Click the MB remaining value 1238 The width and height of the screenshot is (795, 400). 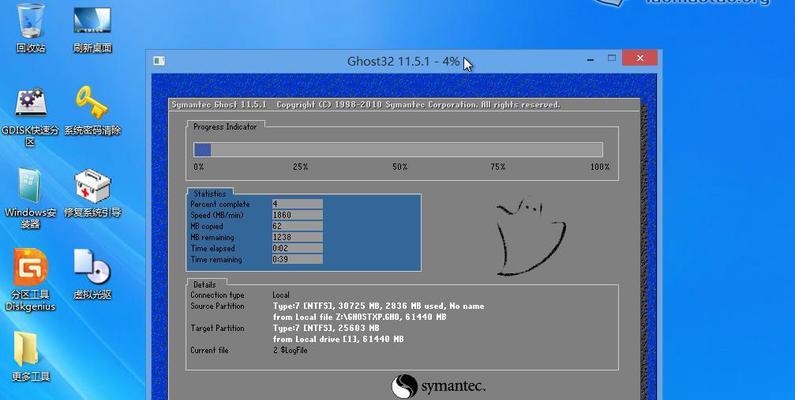297,237
